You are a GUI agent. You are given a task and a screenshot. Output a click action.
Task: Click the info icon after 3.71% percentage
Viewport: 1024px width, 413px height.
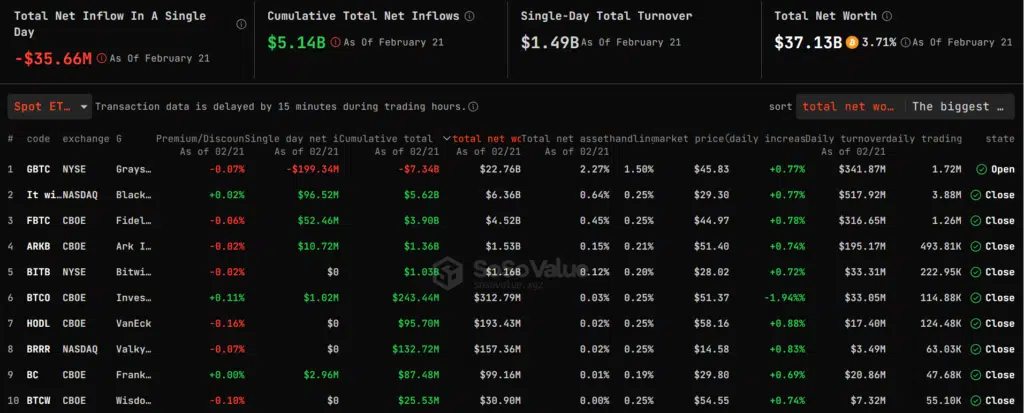click(905, 42)
